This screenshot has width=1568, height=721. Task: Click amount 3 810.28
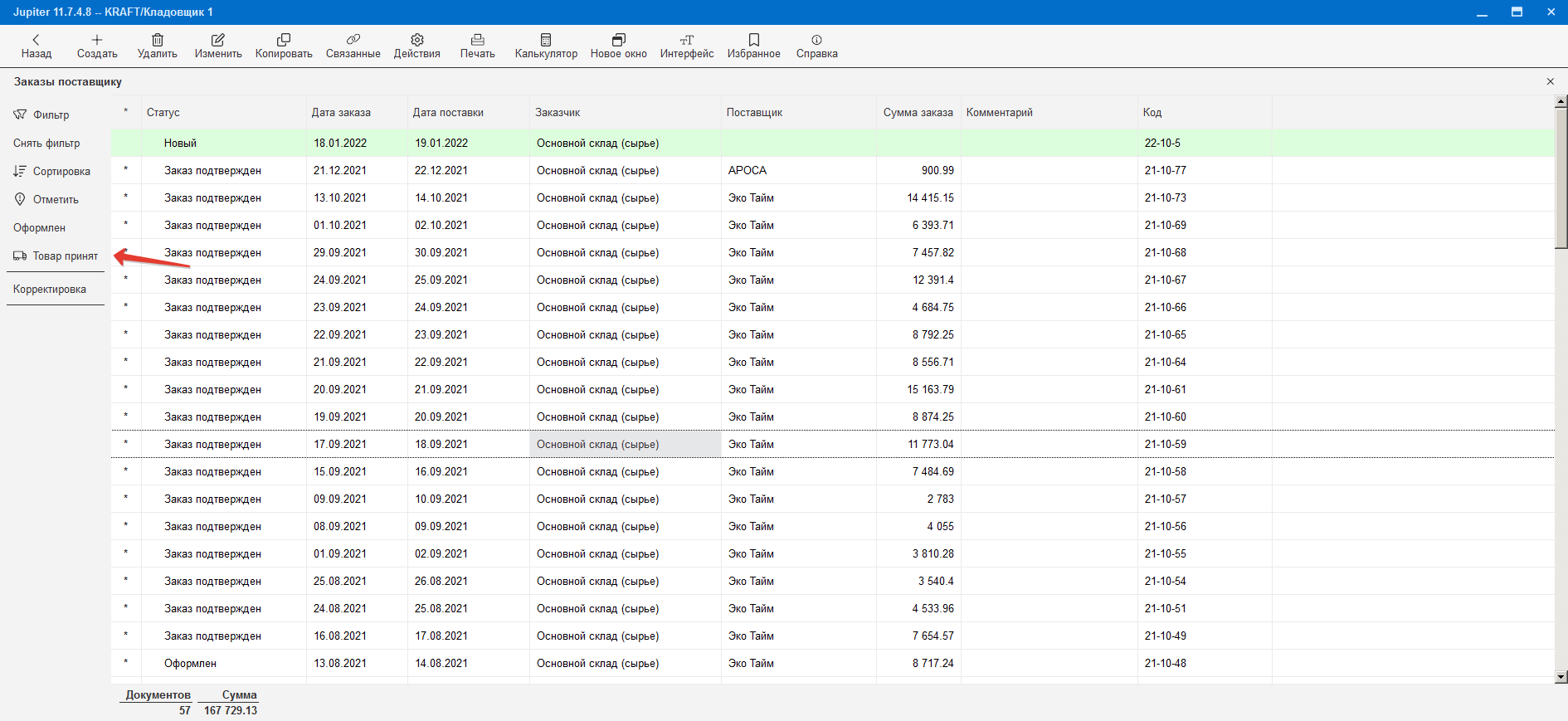[x=933, y=553]
